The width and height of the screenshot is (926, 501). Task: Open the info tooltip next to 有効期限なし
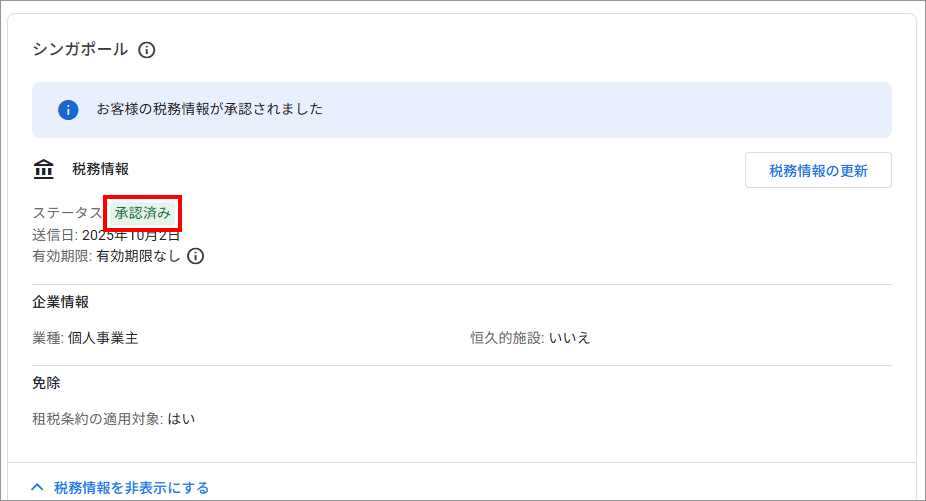(196, 256)
